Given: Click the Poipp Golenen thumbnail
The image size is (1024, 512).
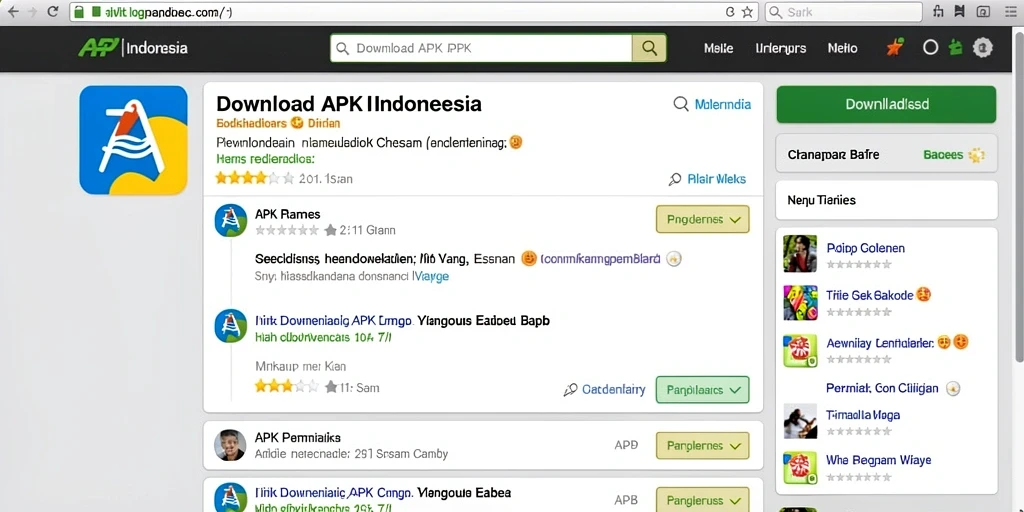Looking at the screenshot, I should [x=800, y=254].
